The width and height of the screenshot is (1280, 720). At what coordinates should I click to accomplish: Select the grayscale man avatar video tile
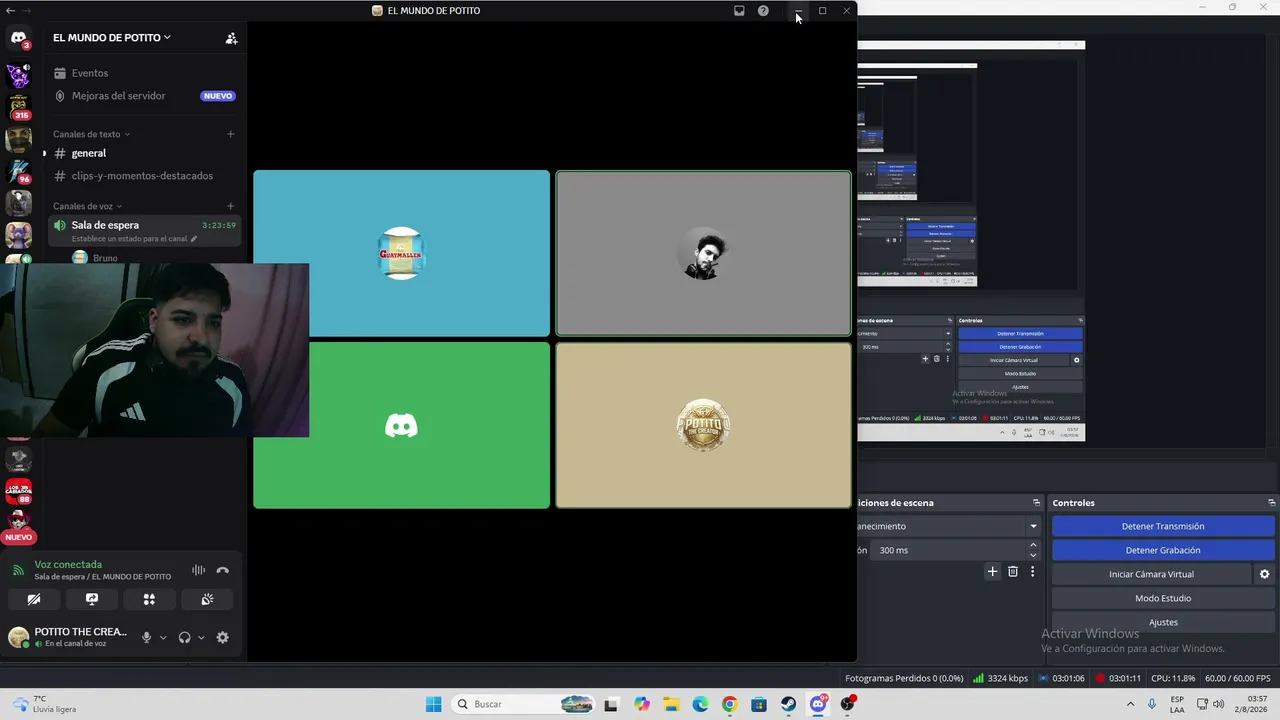[x=704, y=253]
